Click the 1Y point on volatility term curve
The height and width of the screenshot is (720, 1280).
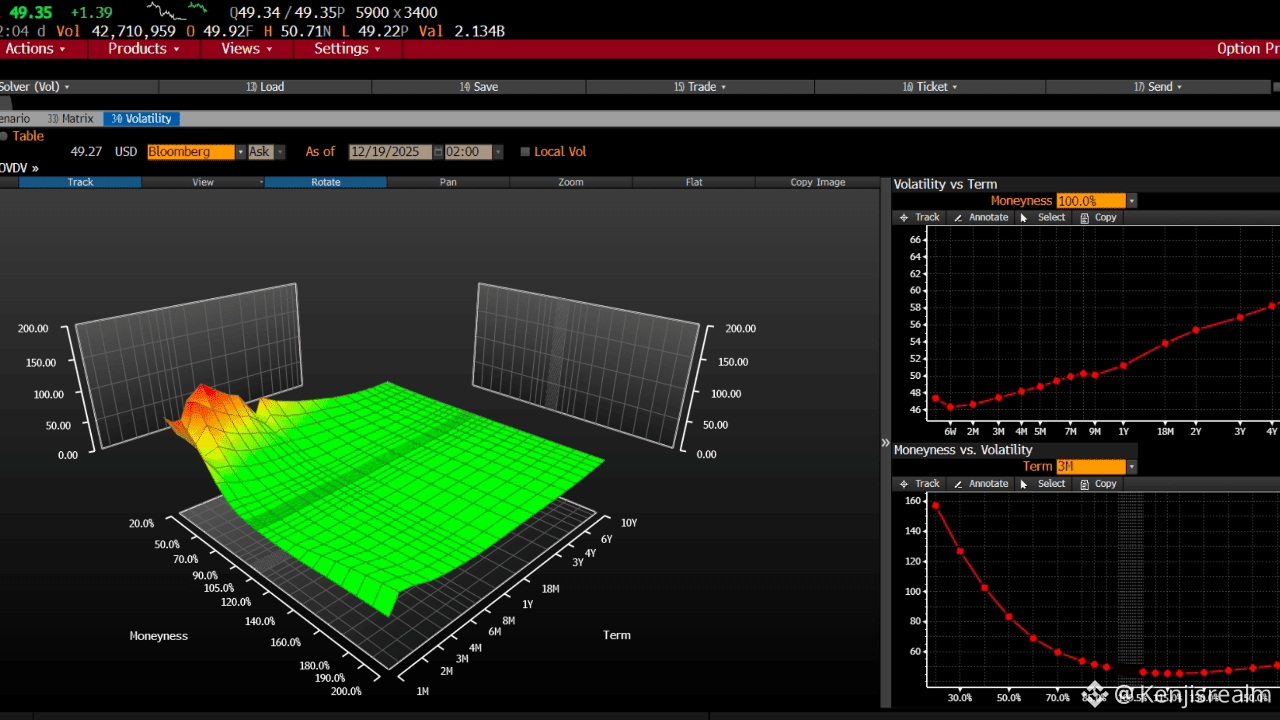(1123, 365)
